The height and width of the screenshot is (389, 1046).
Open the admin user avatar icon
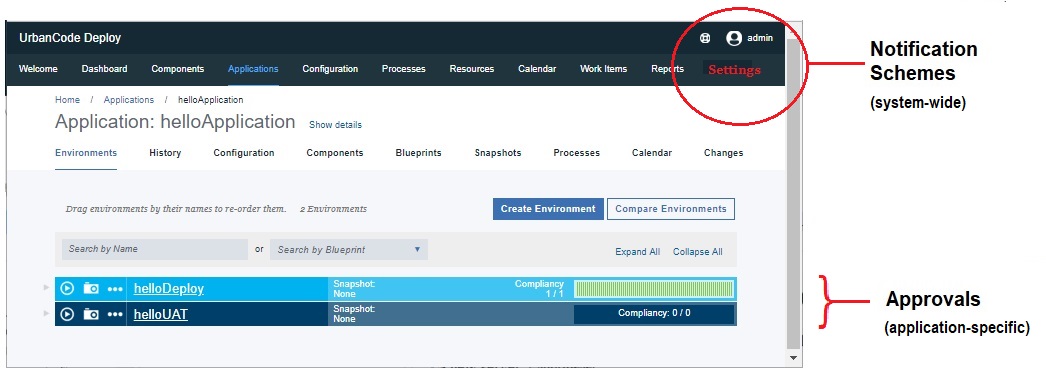pyautogui.click(x=734, y=38)
